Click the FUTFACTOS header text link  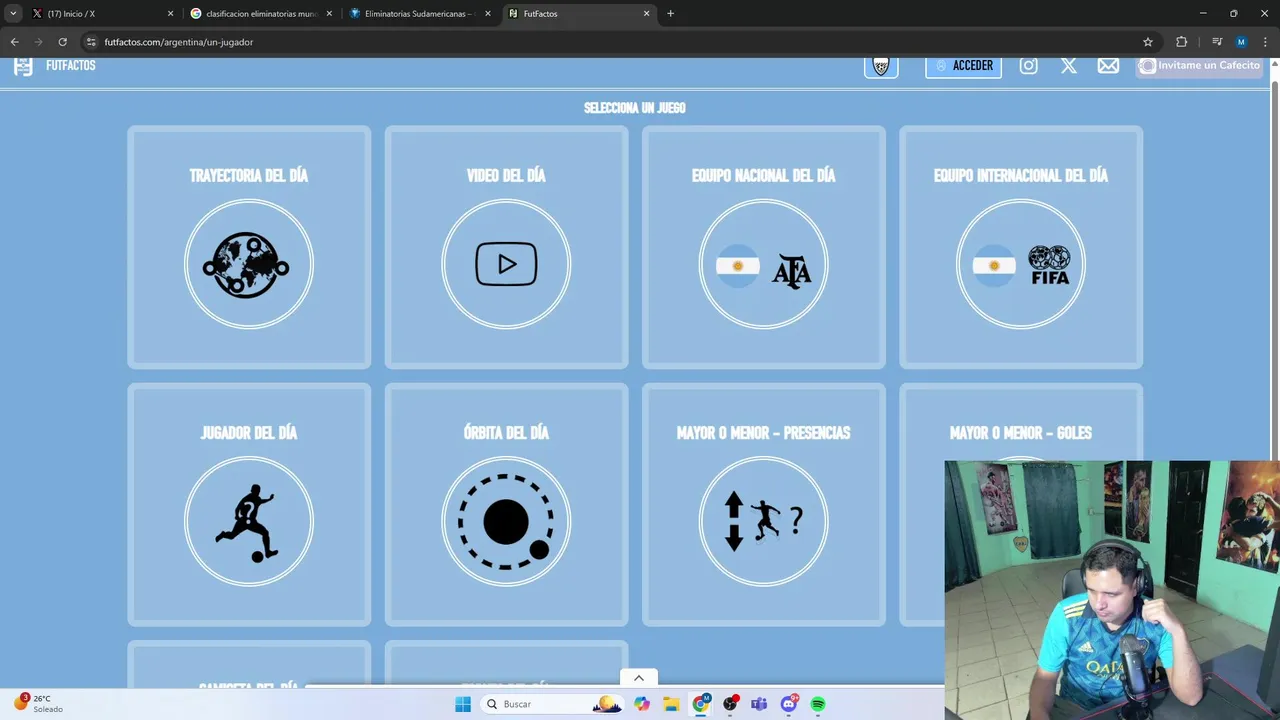[70, 66]
